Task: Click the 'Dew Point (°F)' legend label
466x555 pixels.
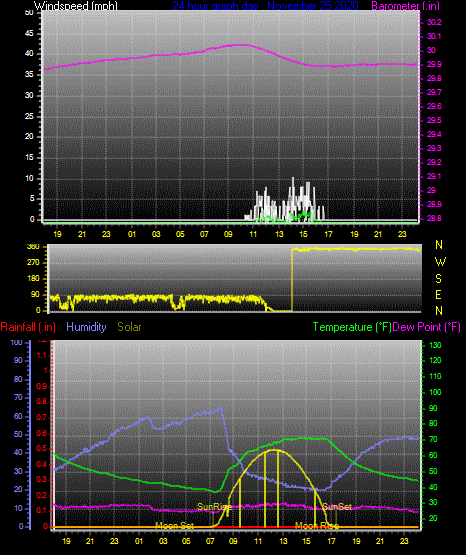Action: click(426, 327)
